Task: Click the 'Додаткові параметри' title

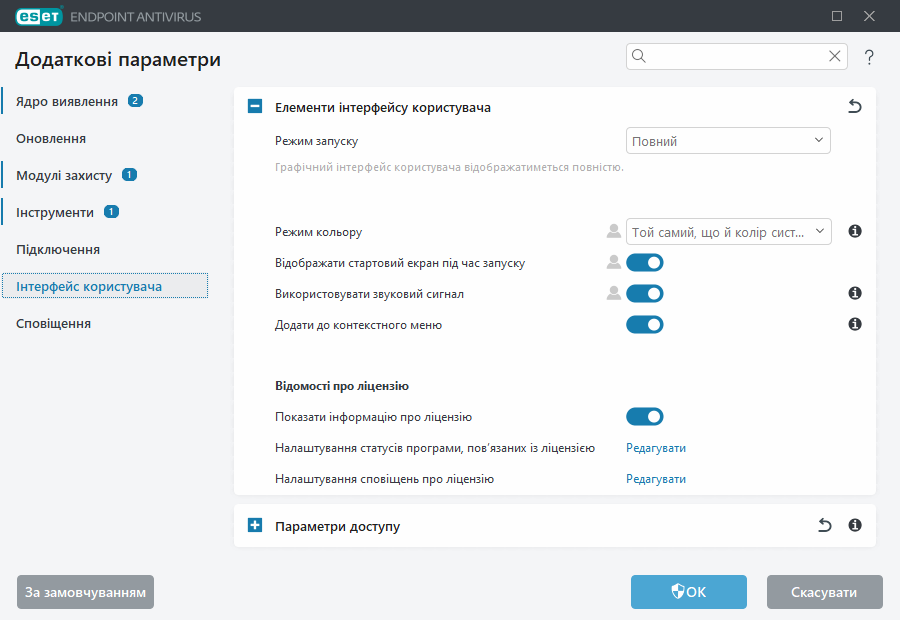Action: [x=118, y=60]
